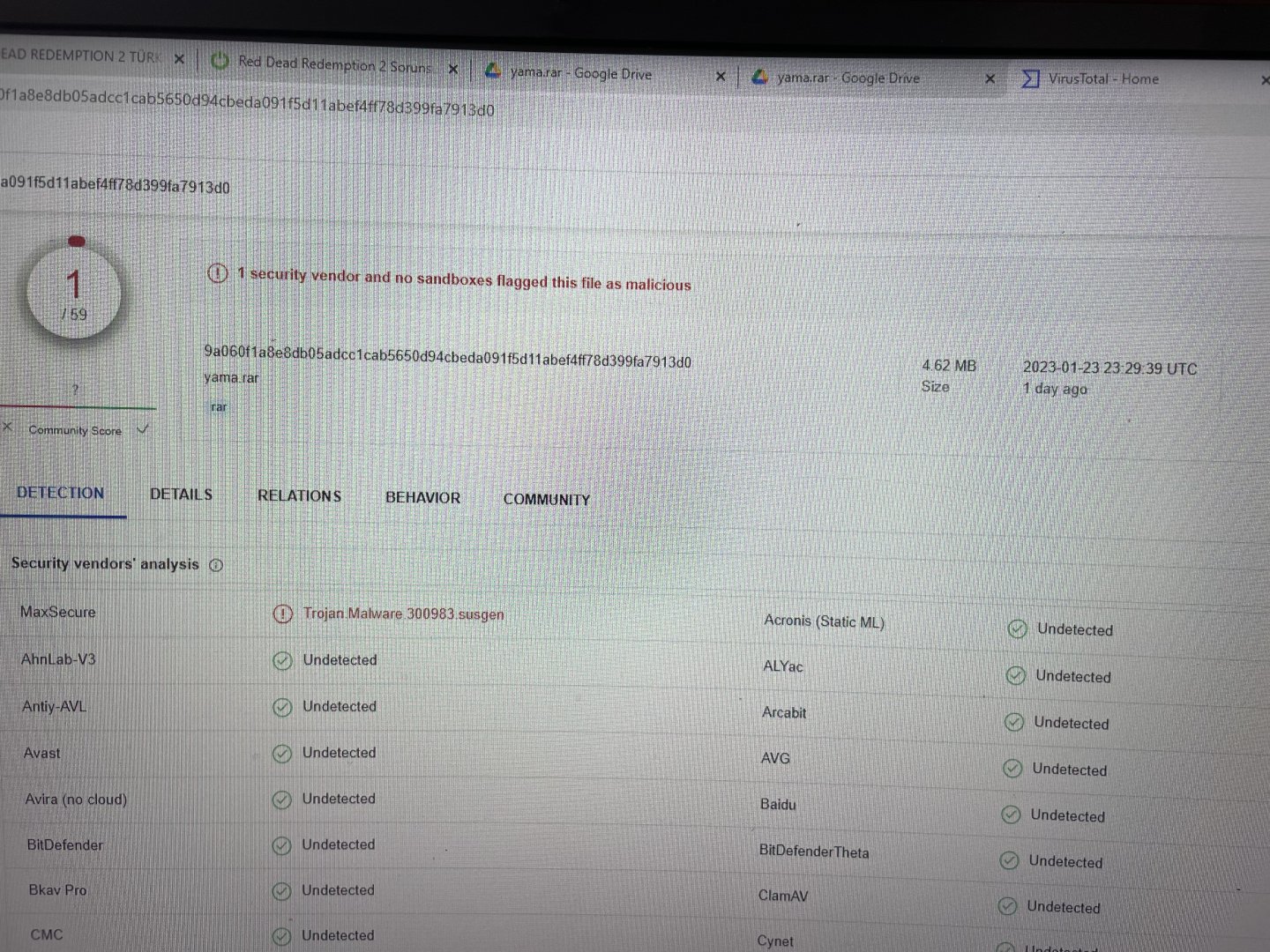Click the BitDefender vendor name

tap(64, 844)
